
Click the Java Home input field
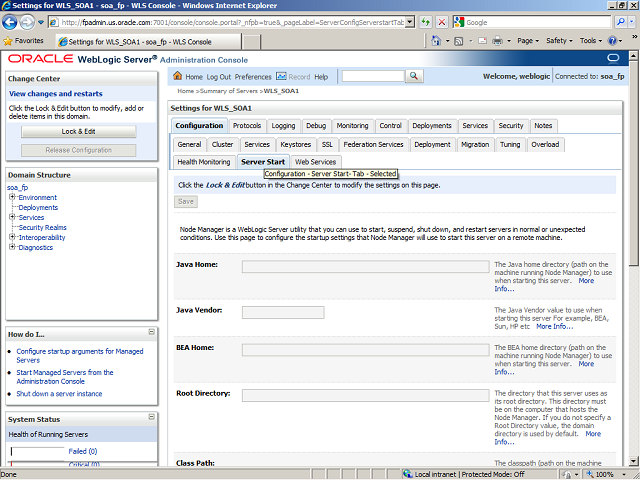point(364,267)
